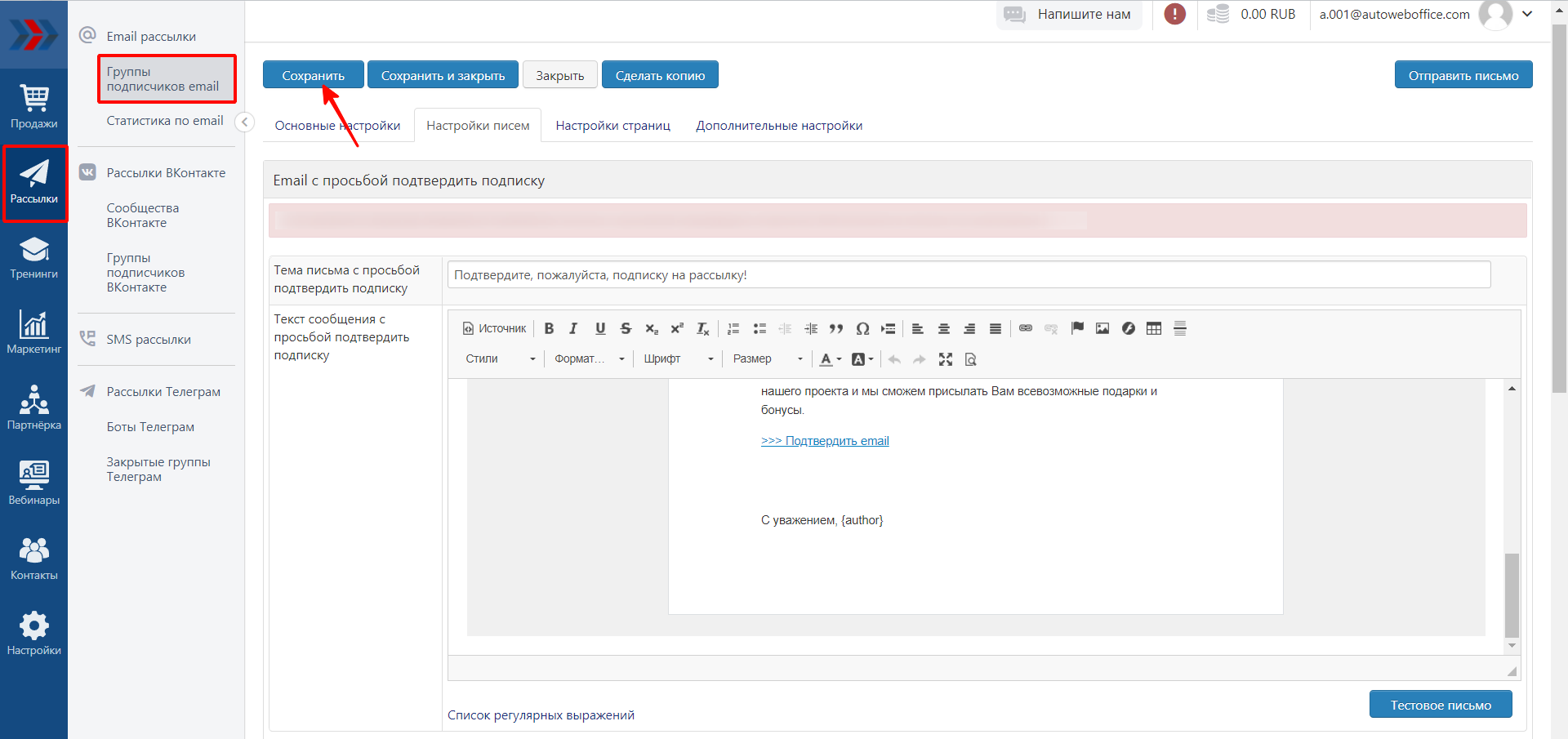Screen dimensions: 1568x739
Task: Click the block quote icon
Action: pos(836,328)
